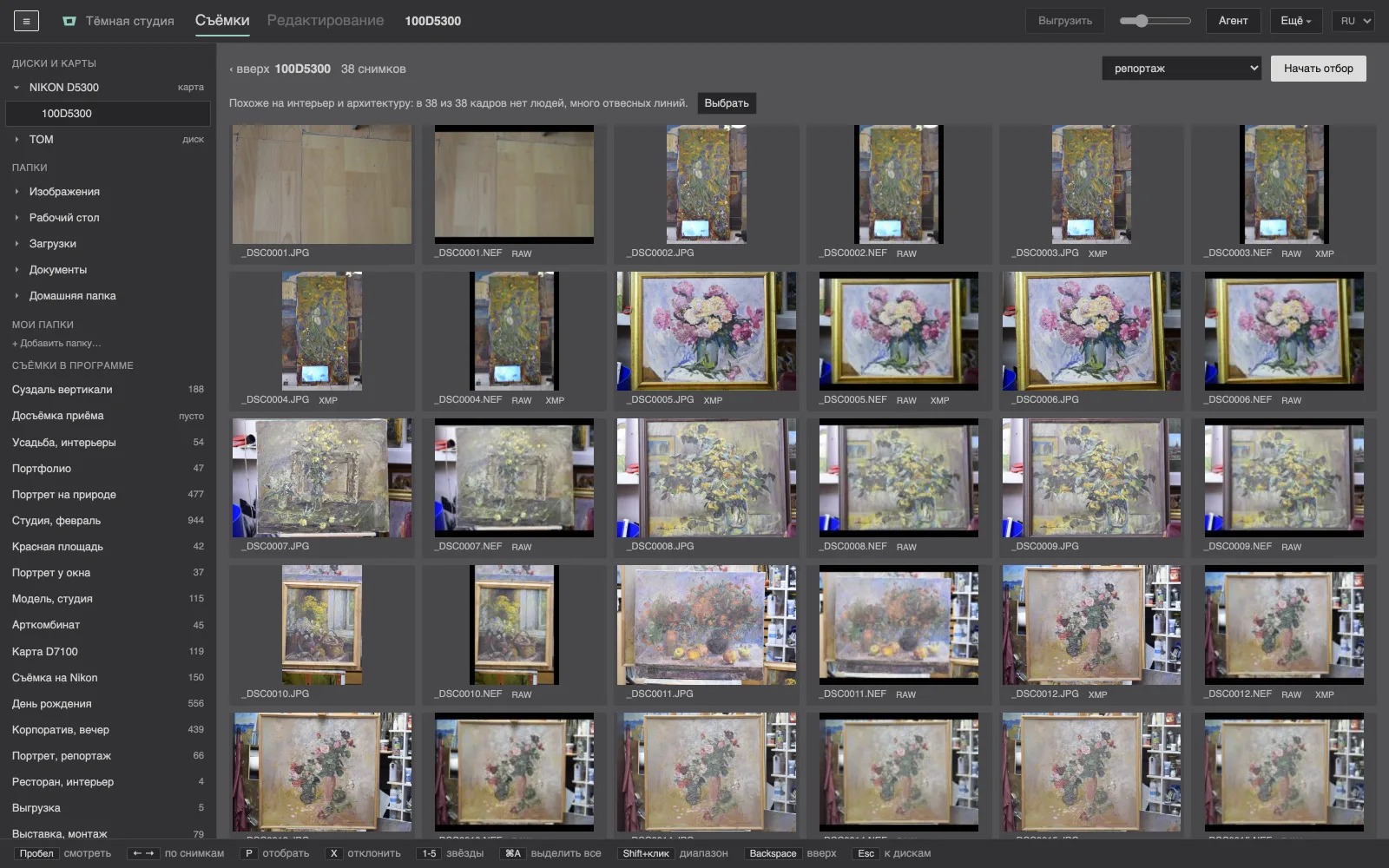Collapse the NIKON D5300 card tree
Screen dimensions: 1389x868
tap(16, 88)
